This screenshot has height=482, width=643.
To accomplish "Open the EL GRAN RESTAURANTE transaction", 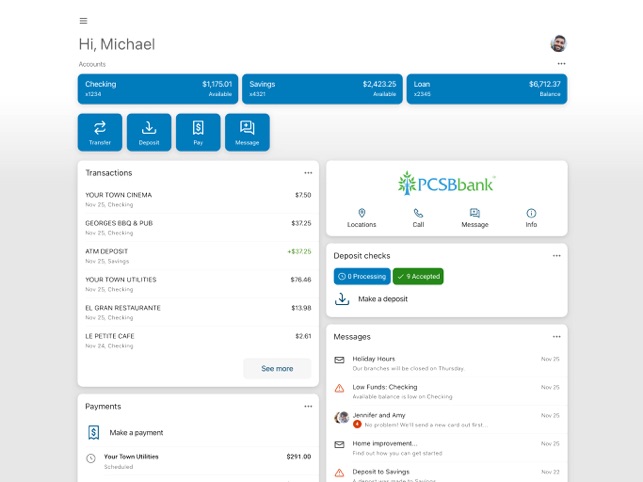I will tap(198, 313).
